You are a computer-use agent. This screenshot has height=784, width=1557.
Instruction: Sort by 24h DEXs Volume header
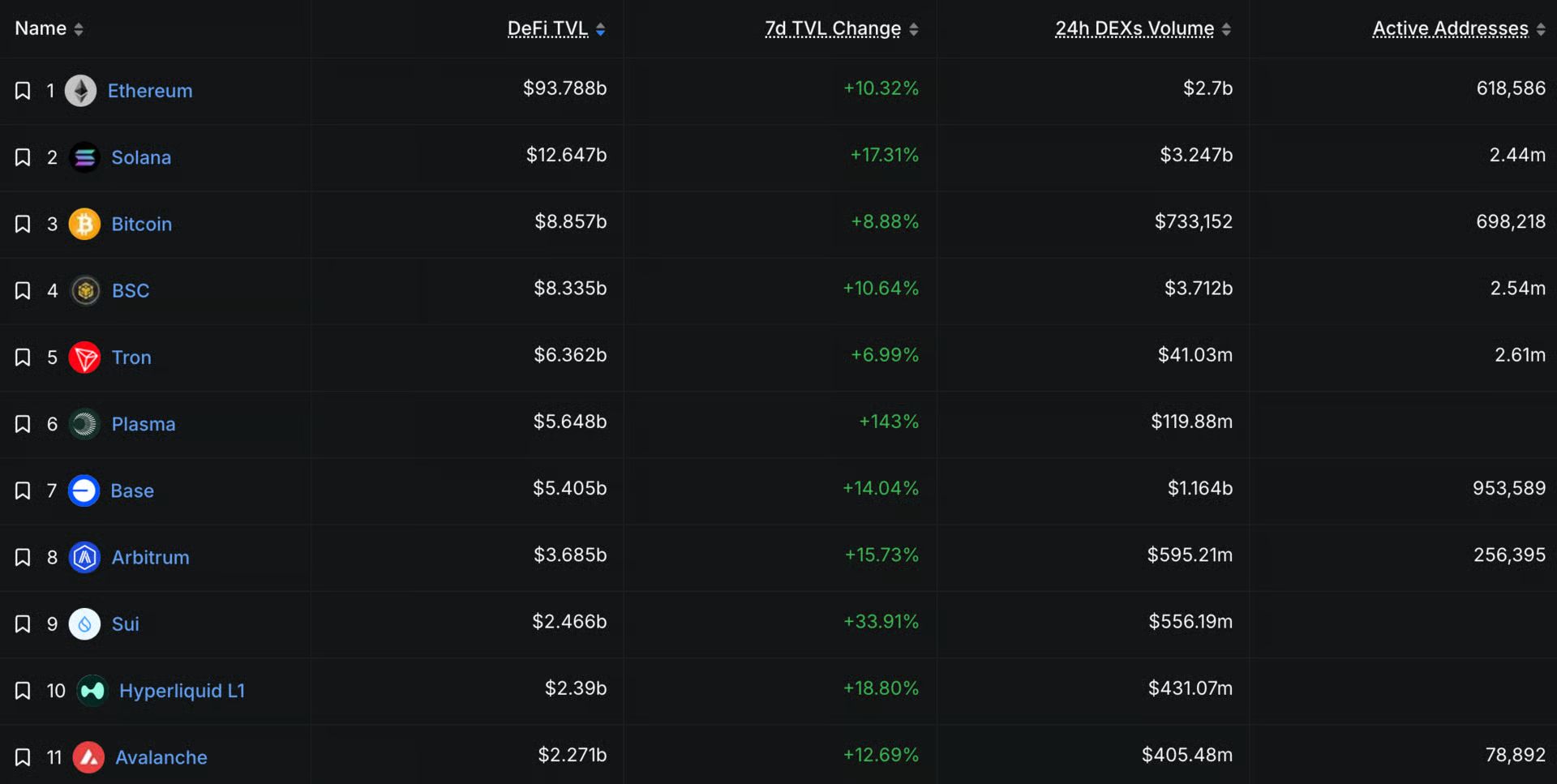(x=1135, y=28)
